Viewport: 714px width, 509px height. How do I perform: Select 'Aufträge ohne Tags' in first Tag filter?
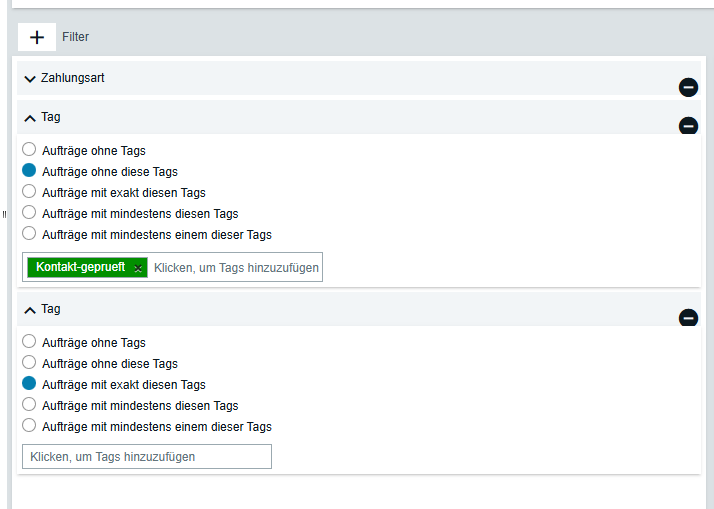[29, 150]
